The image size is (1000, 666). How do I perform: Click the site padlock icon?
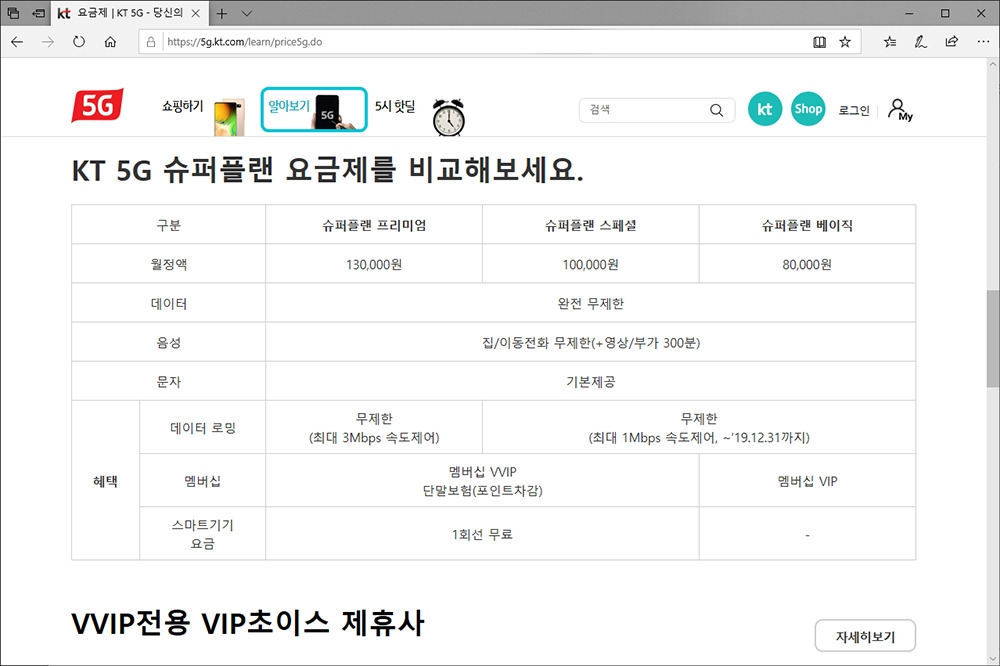pyautogui.click(x=151, y=42)
